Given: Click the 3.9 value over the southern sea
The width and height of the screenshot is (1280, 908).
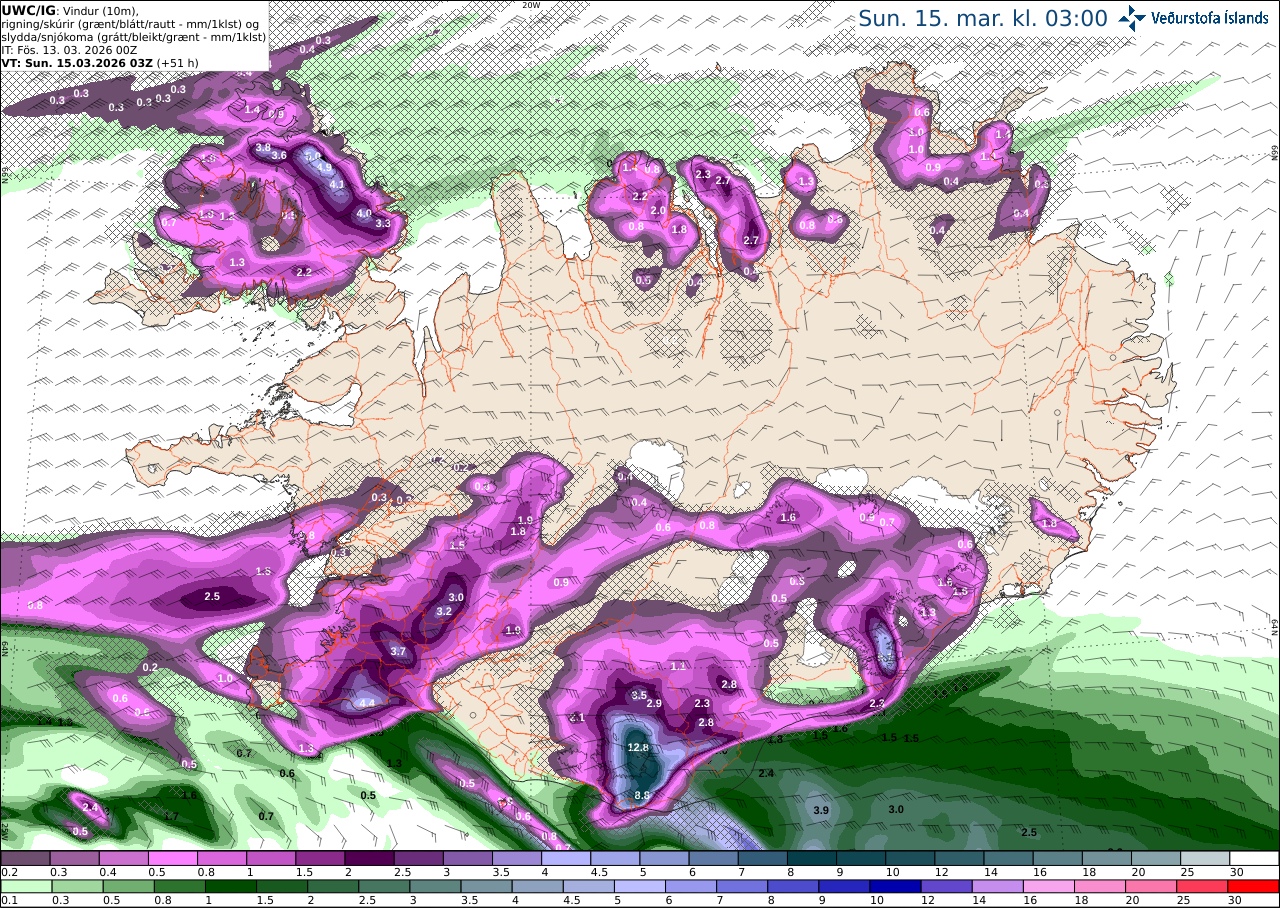Looking at the screenshot, I should tap(822, 810).
